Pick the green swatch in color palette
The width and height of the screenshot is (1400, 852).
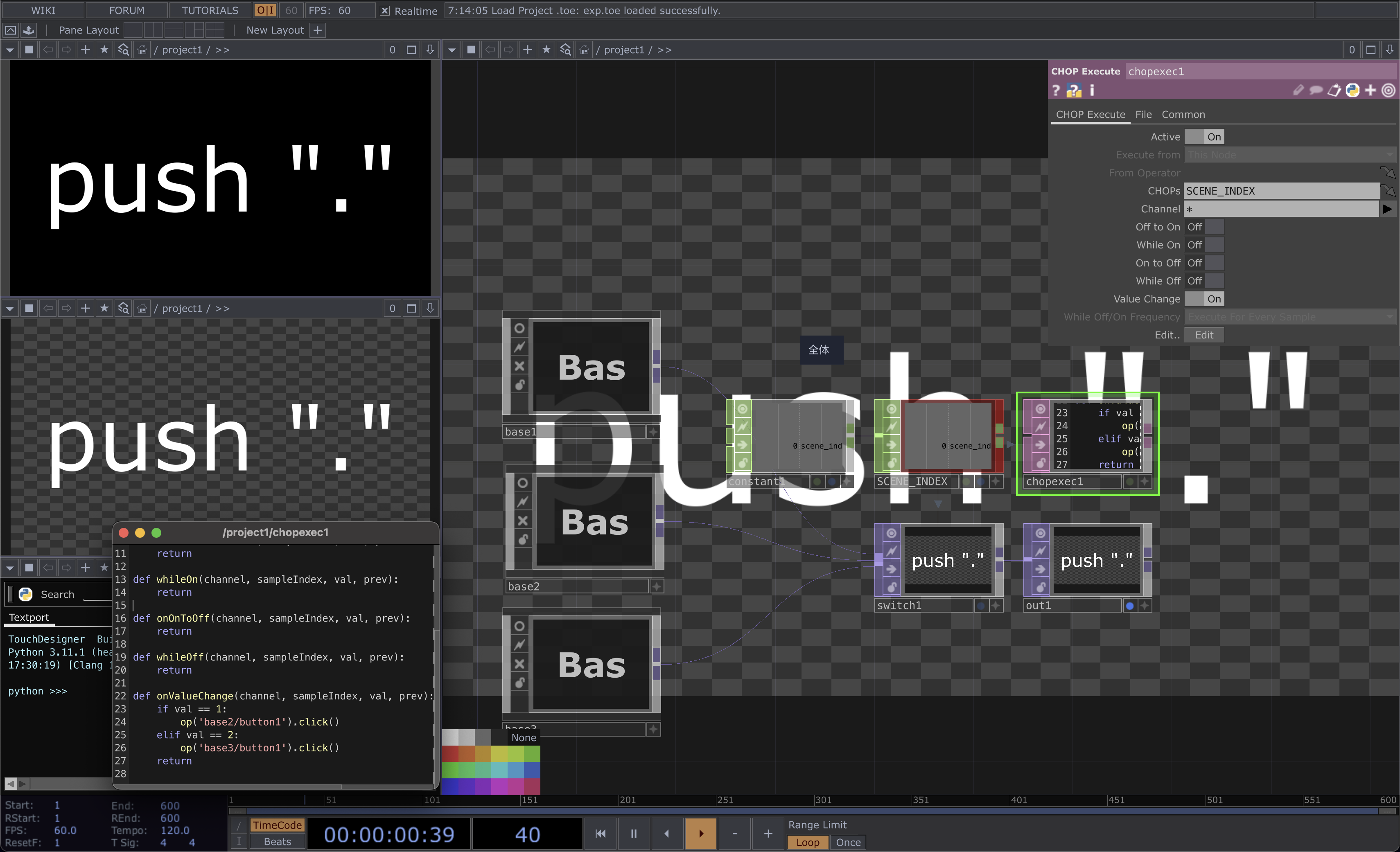(450, 770)
